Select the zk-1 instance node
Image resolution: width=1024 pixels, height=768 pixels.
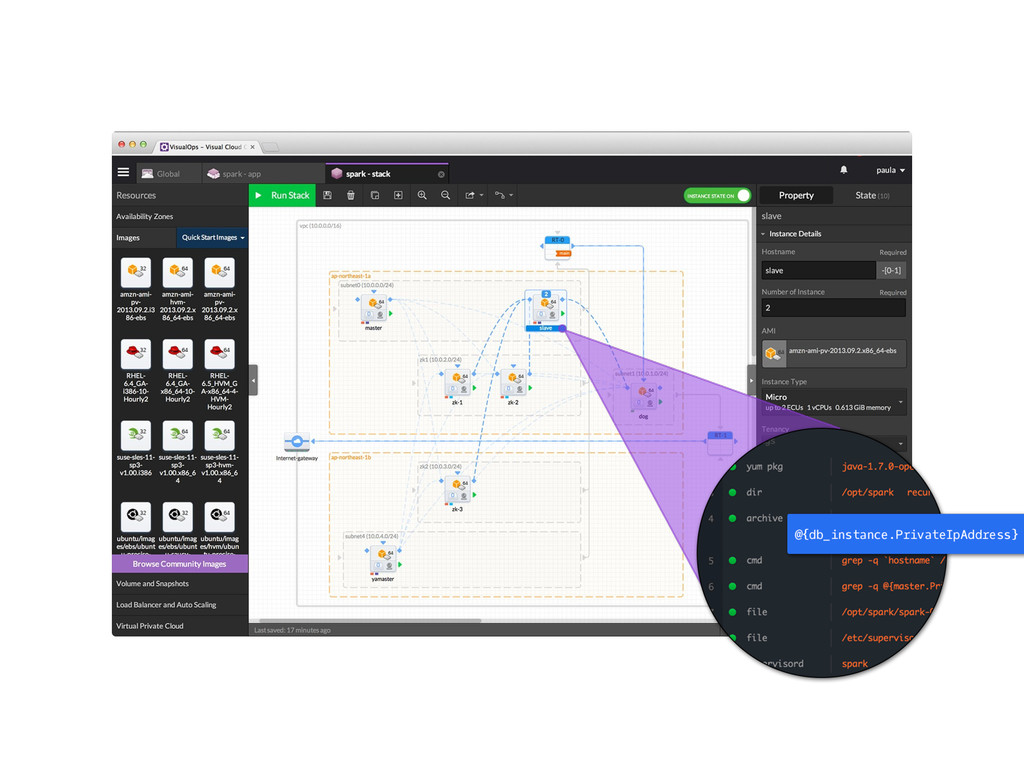457,384
